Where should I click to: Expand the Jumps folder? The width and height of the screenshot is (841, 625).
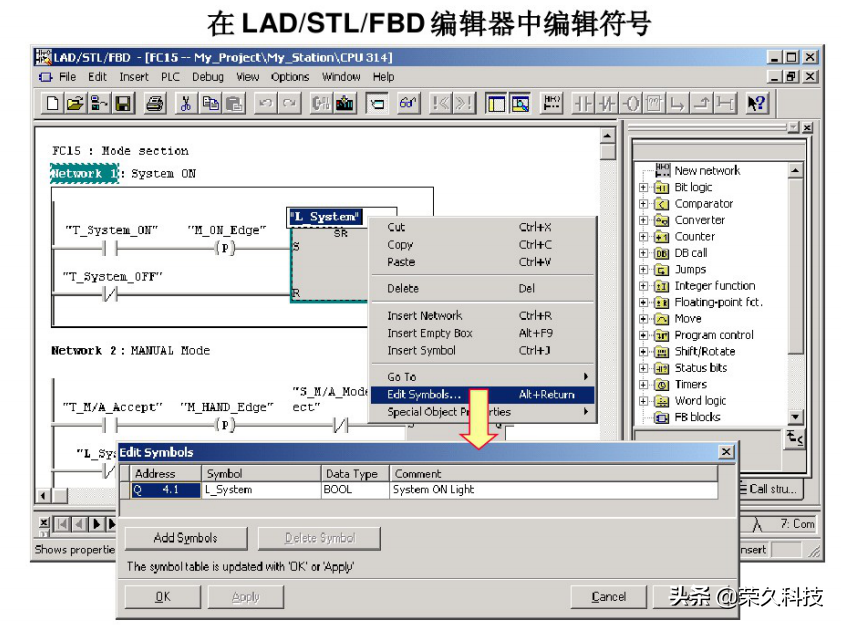644,269
